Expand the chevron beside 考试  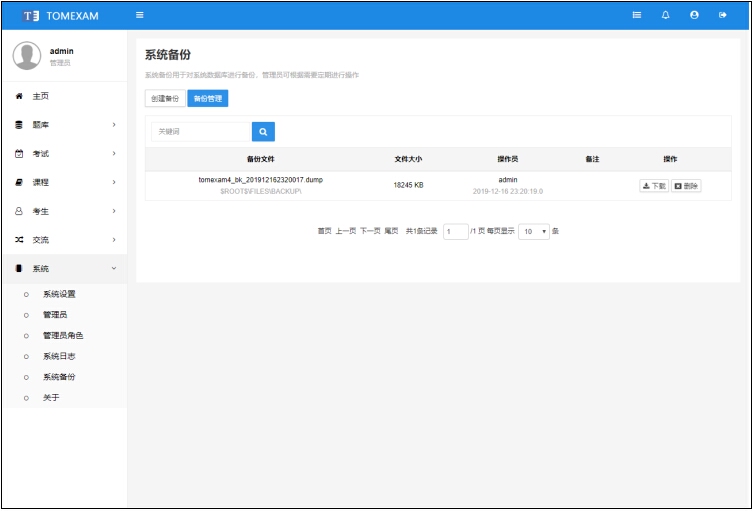coord(114,154)
